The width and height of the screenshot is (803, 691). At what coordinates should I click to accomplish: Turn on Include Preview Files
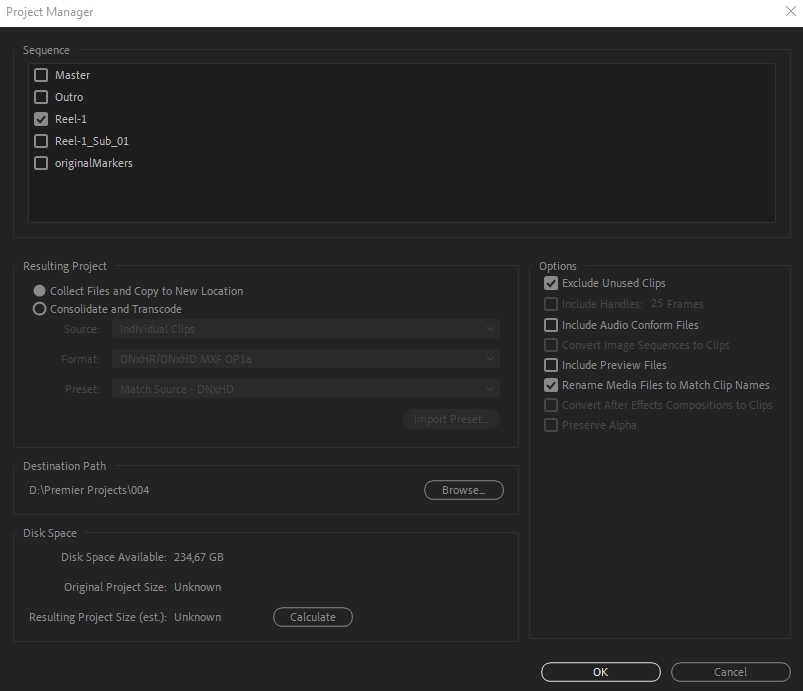(551, 365)
